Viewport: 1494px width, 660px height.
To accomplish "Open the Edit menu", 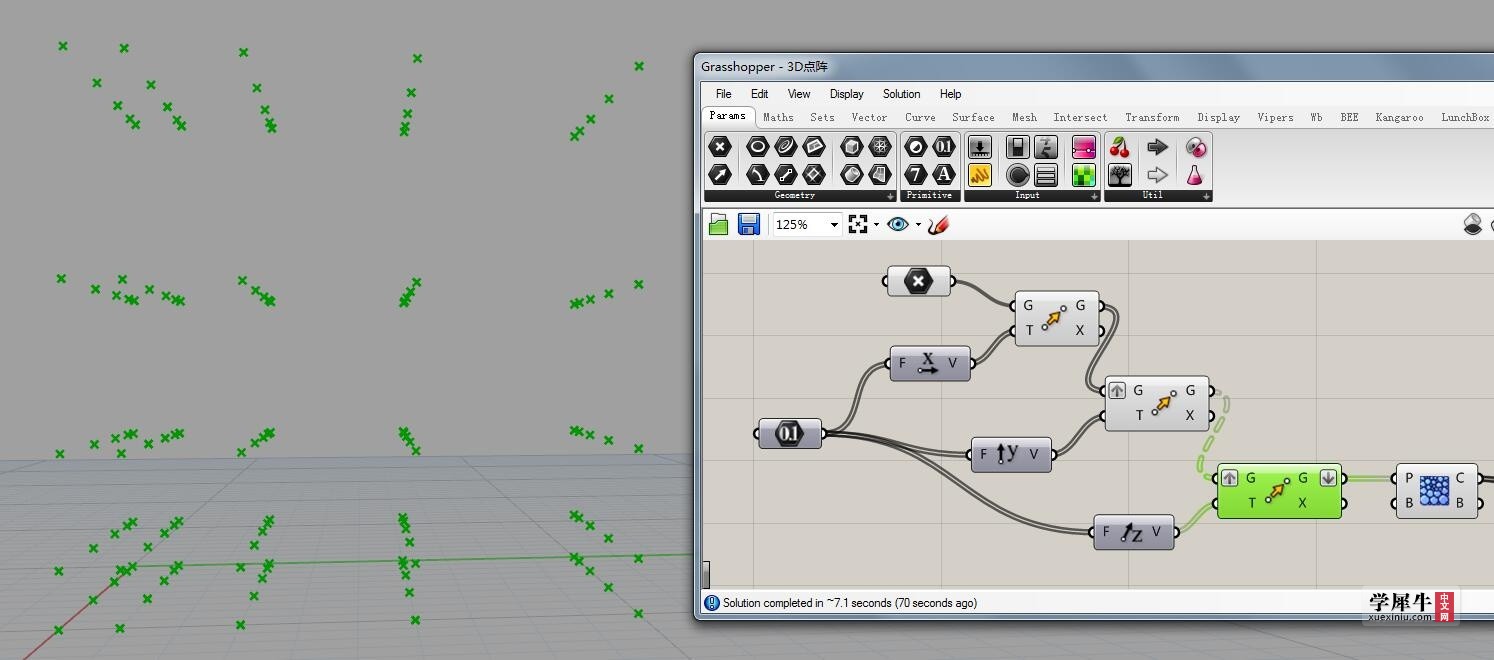I will coord(760,94).
